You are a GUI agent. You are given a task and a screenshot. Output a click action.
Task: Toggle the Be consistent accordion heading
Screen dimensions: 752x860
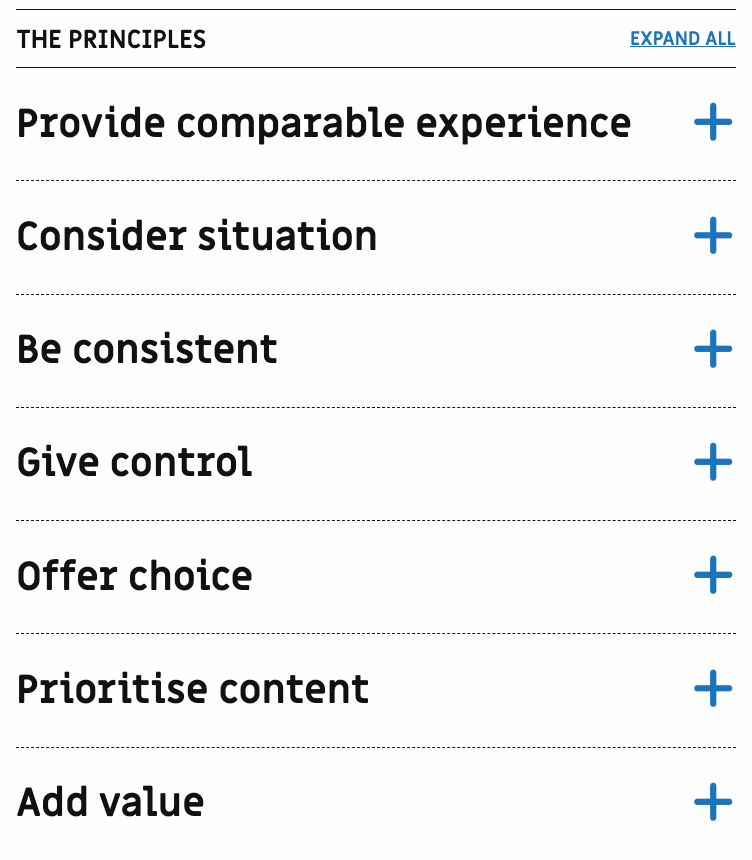click(x=147, y=350)
